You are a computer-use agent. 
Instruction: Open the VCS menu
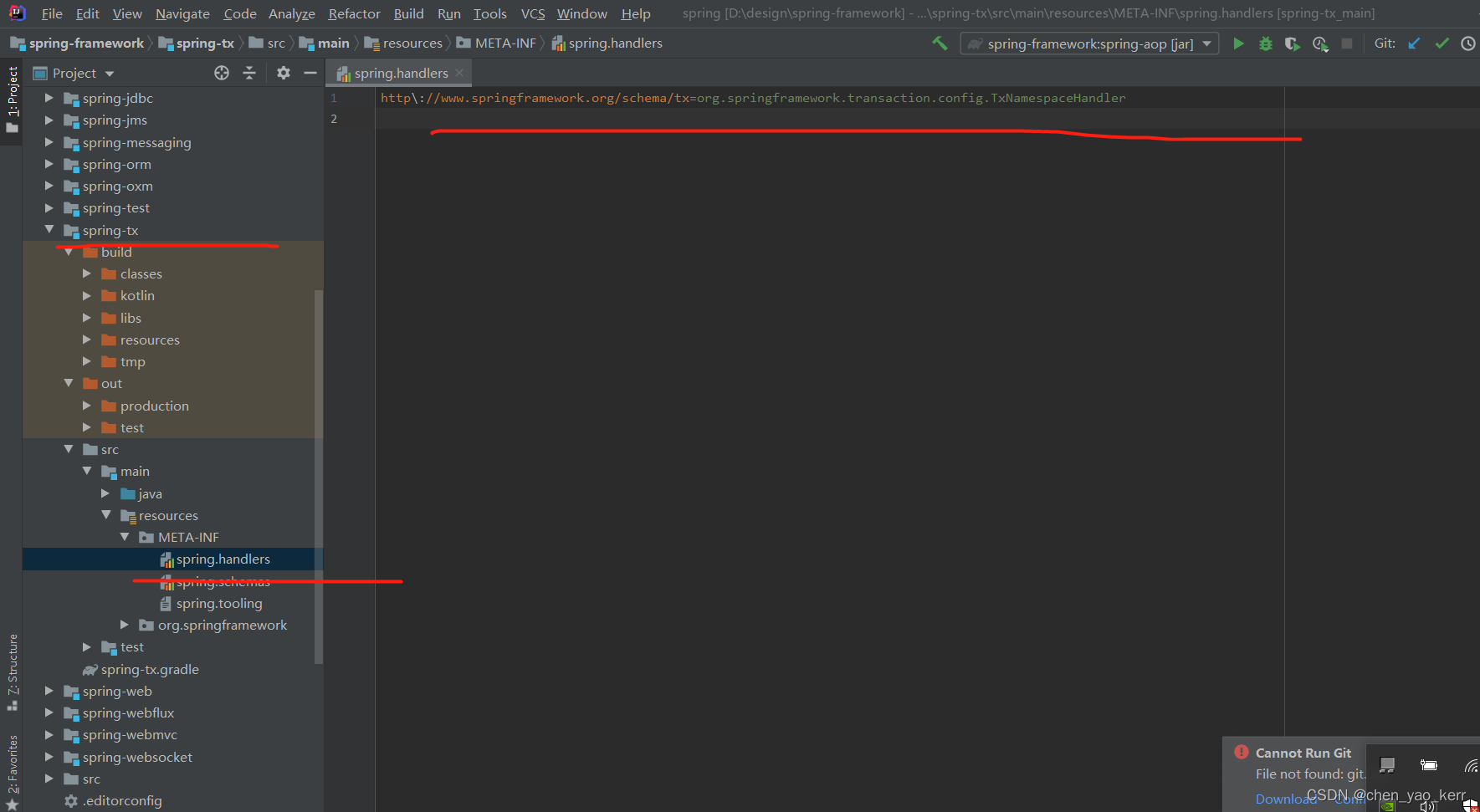click(533, 13)
